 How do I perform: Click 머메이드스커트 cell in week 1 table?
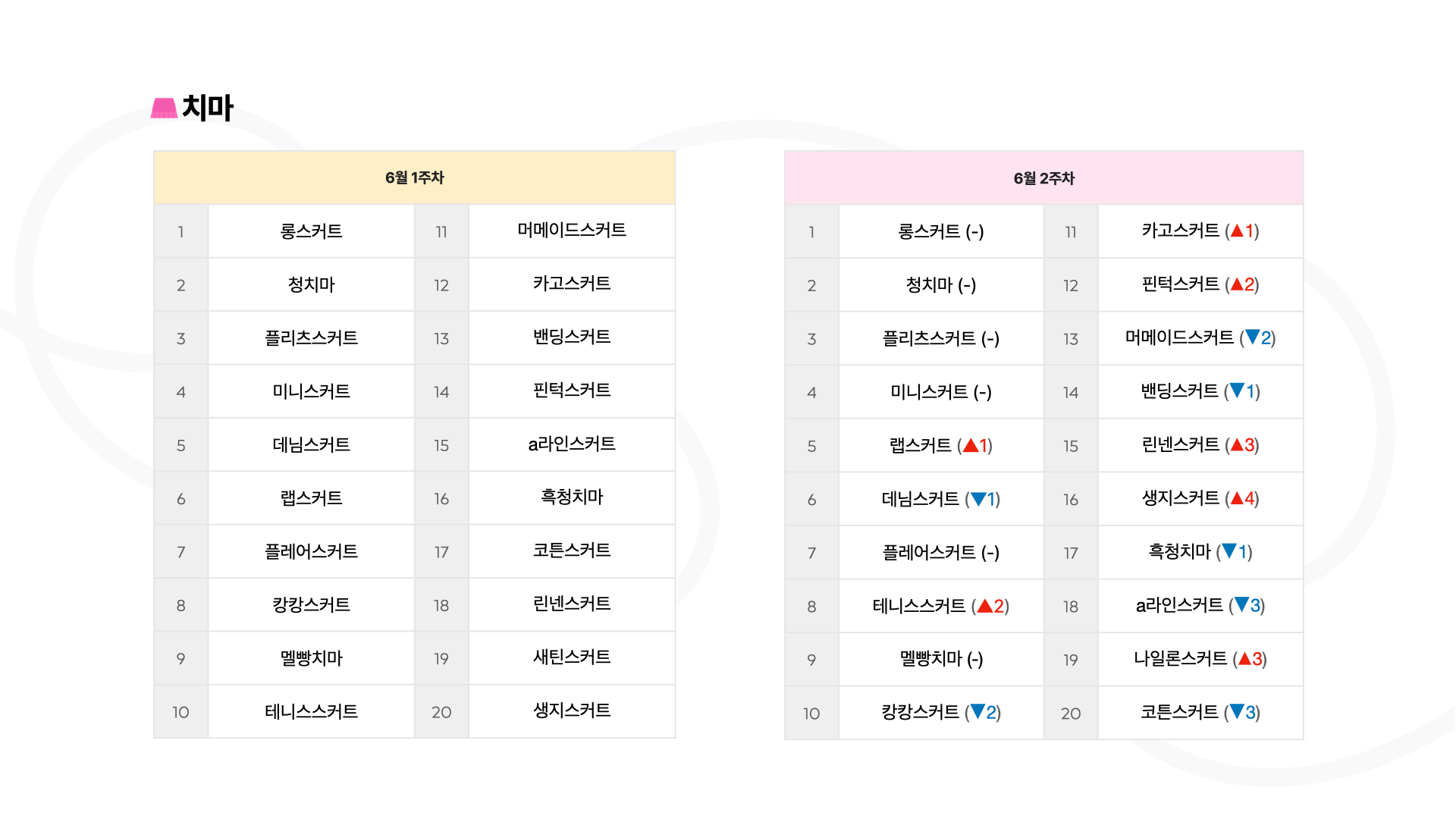(x=572, y=231)
